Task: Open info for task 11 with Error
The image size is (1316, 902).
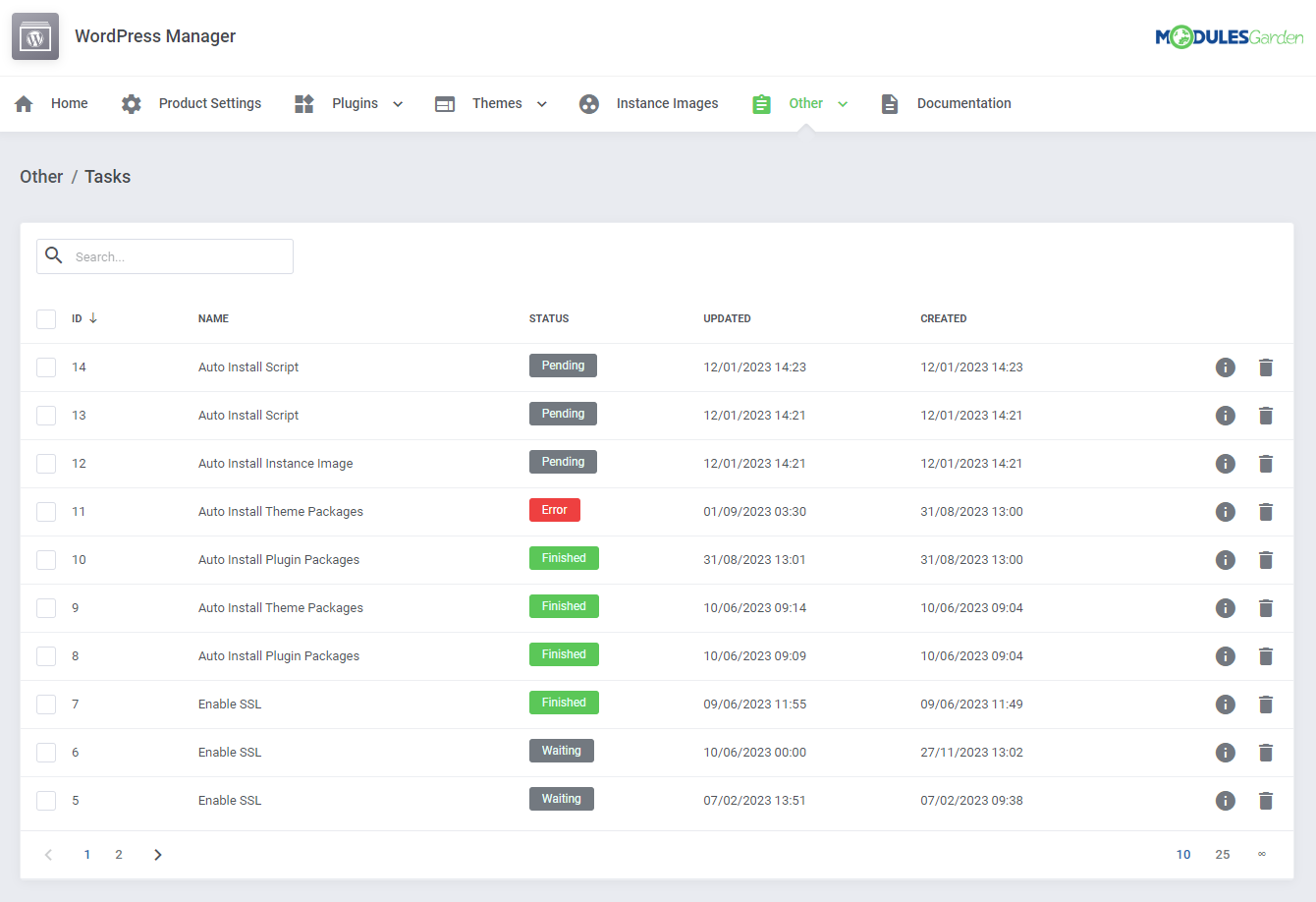Action: pos(1226,512)
